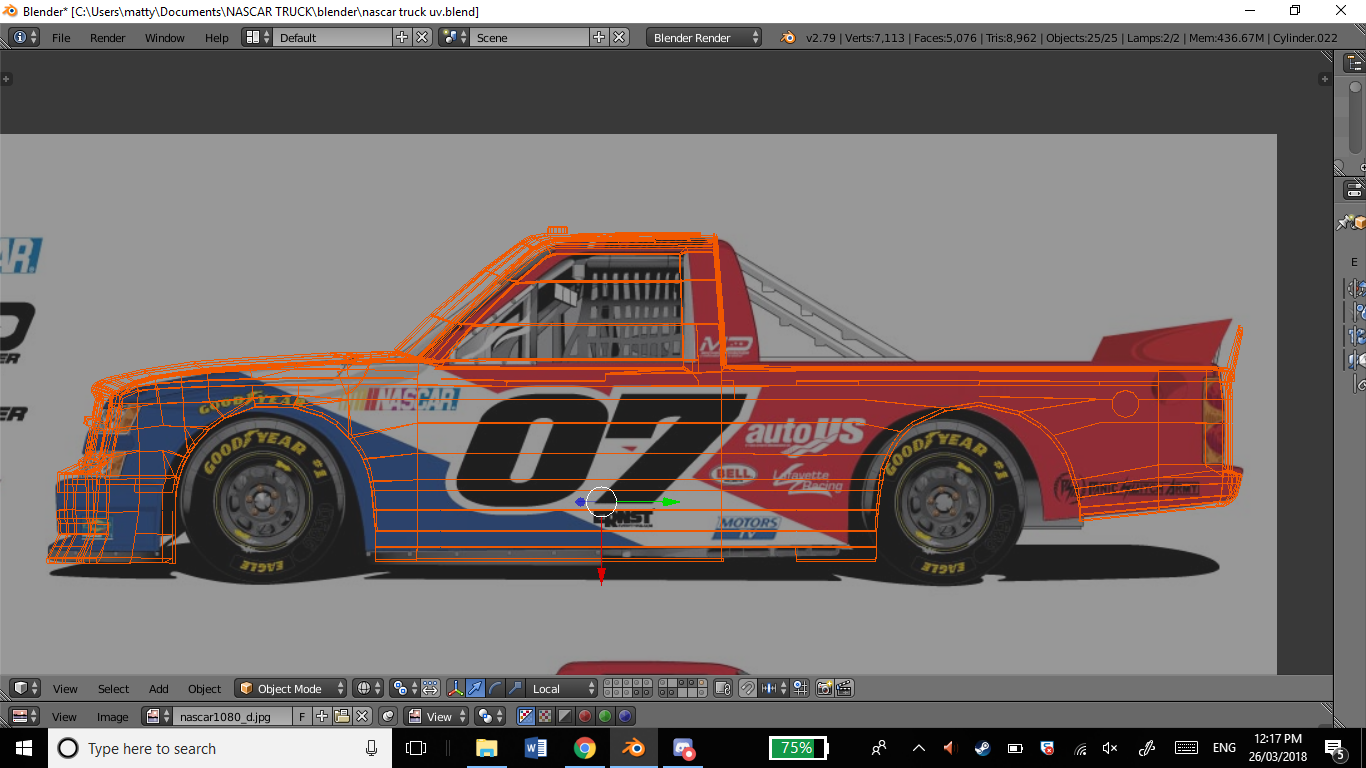This screenshot has height=768, width=1366.
Task: Open the Add menu in 3D view
Action: click(x=159, y=688)
